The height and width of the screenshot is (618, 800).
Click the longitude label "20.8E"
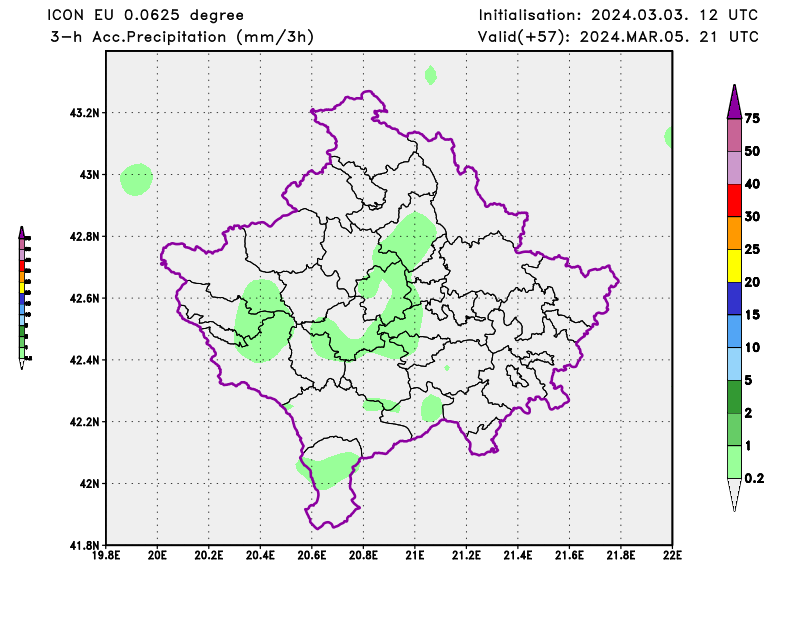coord(363,555)
